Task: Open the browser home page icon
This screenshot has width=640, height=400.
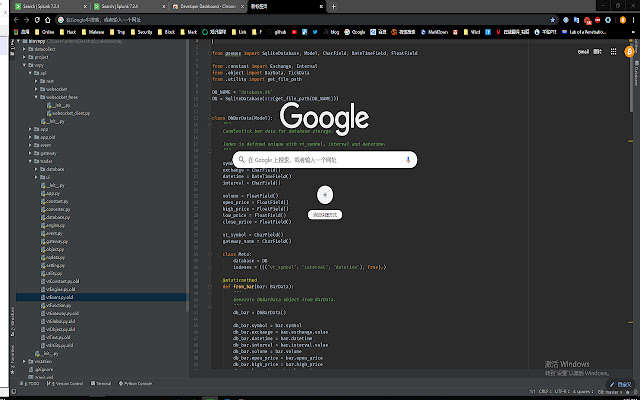Action: point(48,20)
